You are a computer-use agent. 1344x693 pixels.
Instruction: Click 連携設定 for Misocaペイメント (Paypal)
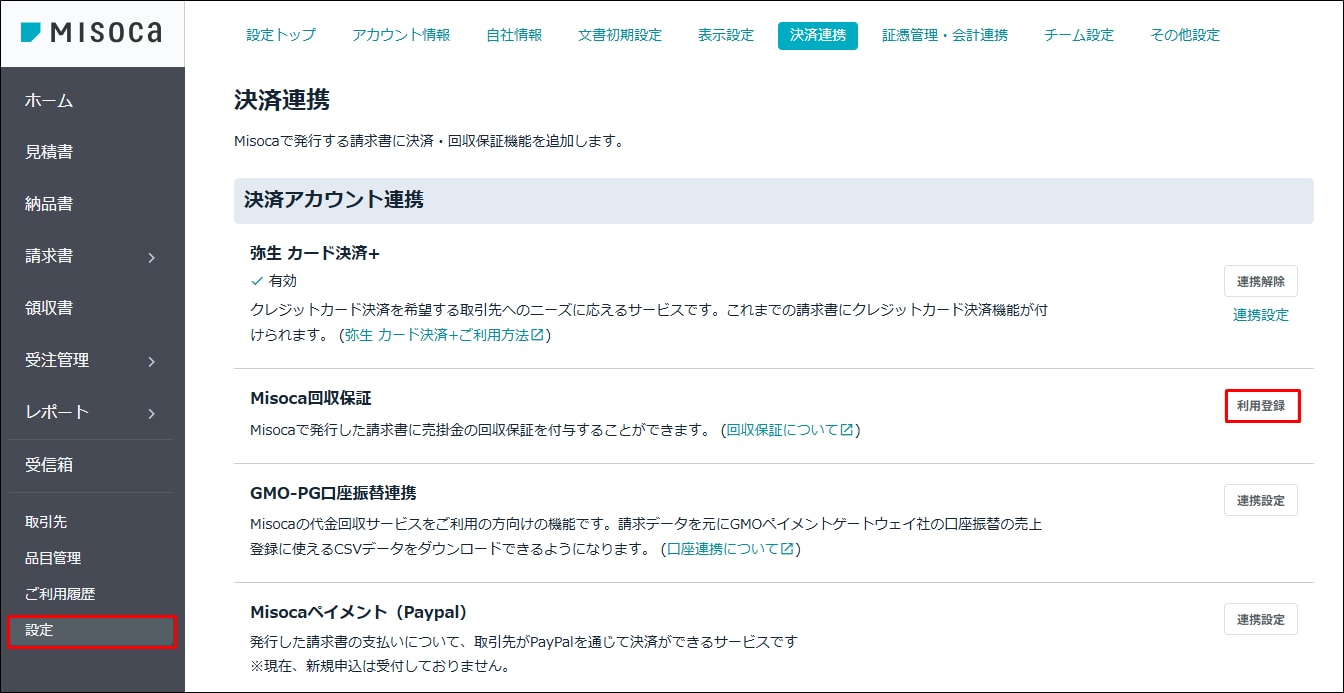point(1261,619)
